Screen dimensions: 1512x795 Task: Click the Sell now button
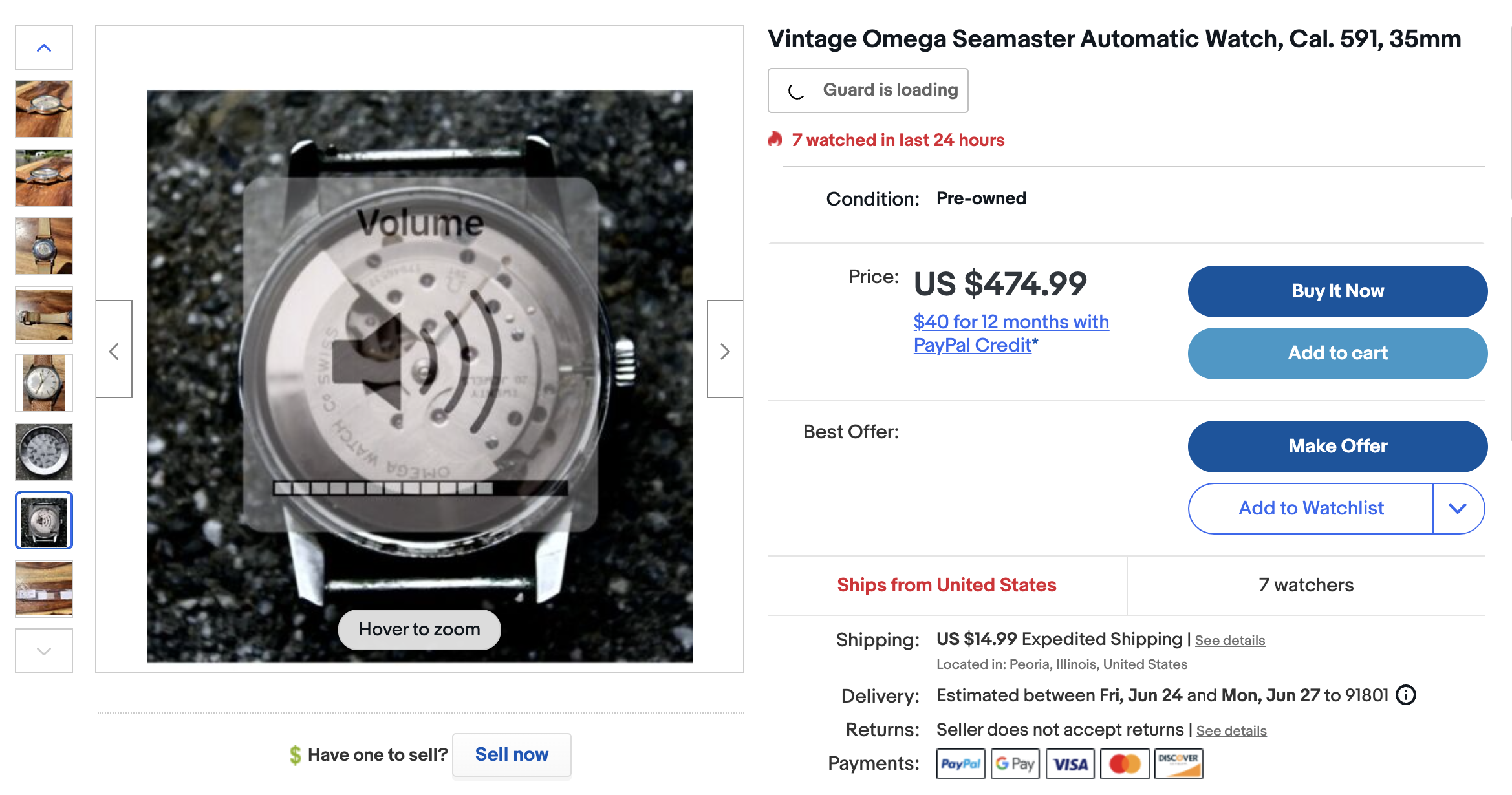(x=511, y=754)
